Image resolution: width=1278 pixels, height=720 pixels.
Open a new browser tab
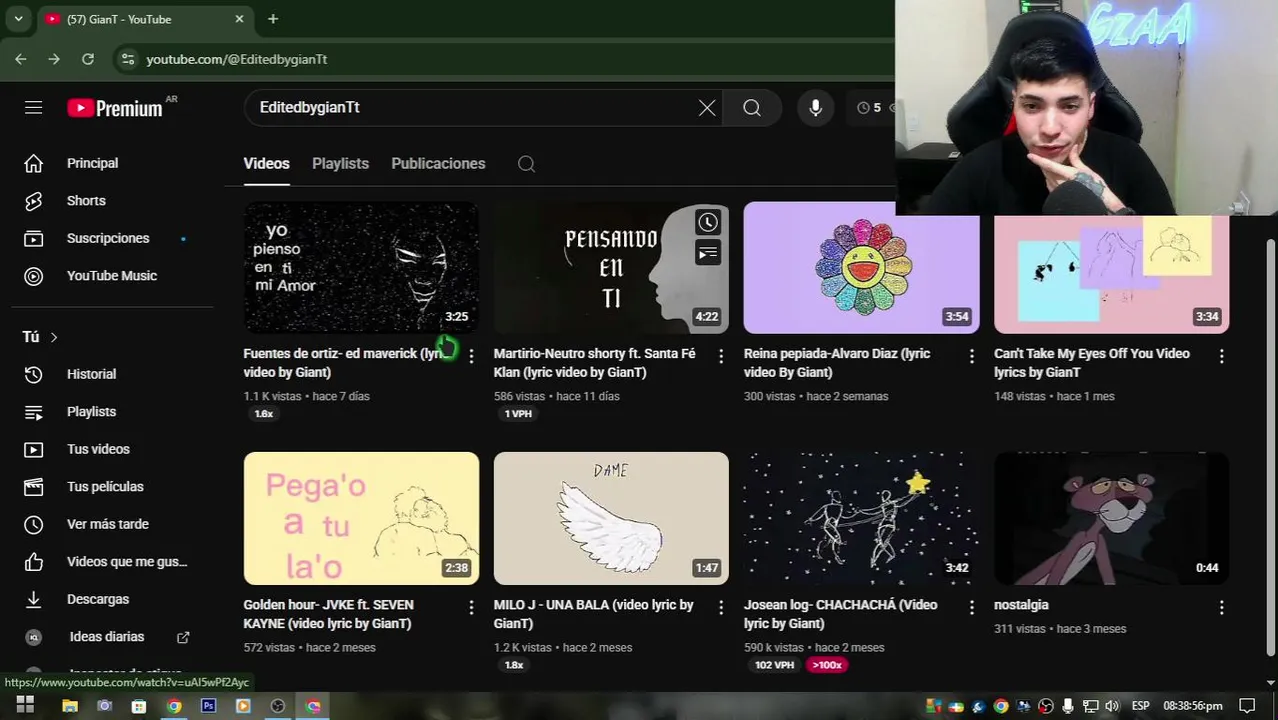click(273, 19)
